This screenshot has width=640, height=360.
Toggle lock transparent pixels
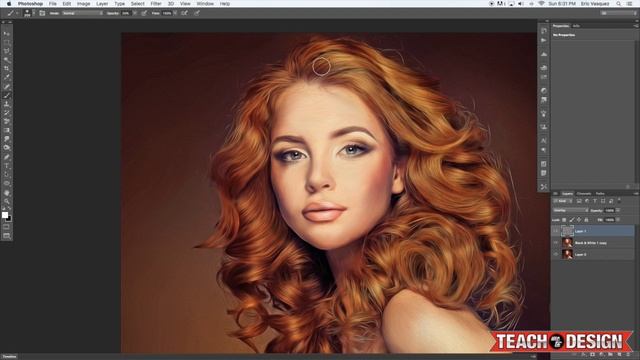coord(564,220)
